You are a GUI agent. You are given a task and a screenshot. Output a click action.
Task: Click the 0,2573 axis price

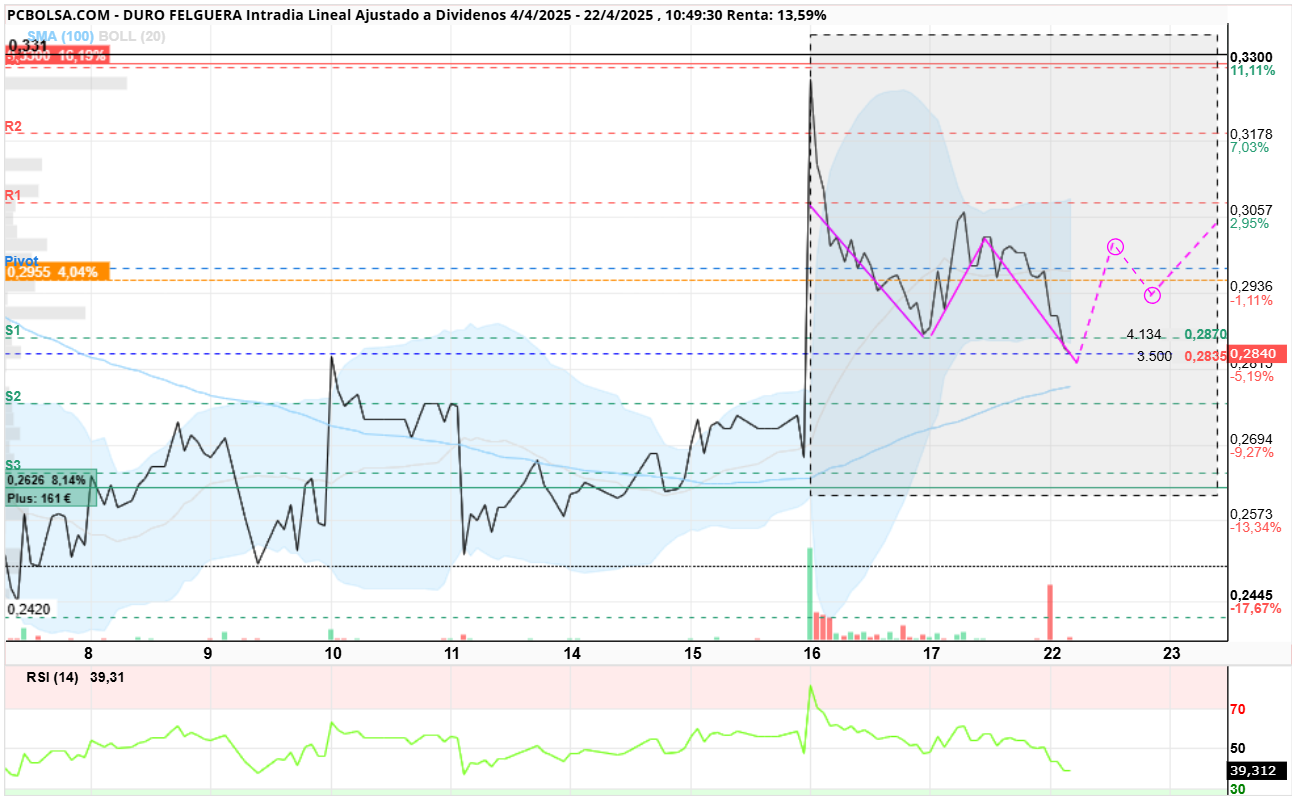[1251, 513]
